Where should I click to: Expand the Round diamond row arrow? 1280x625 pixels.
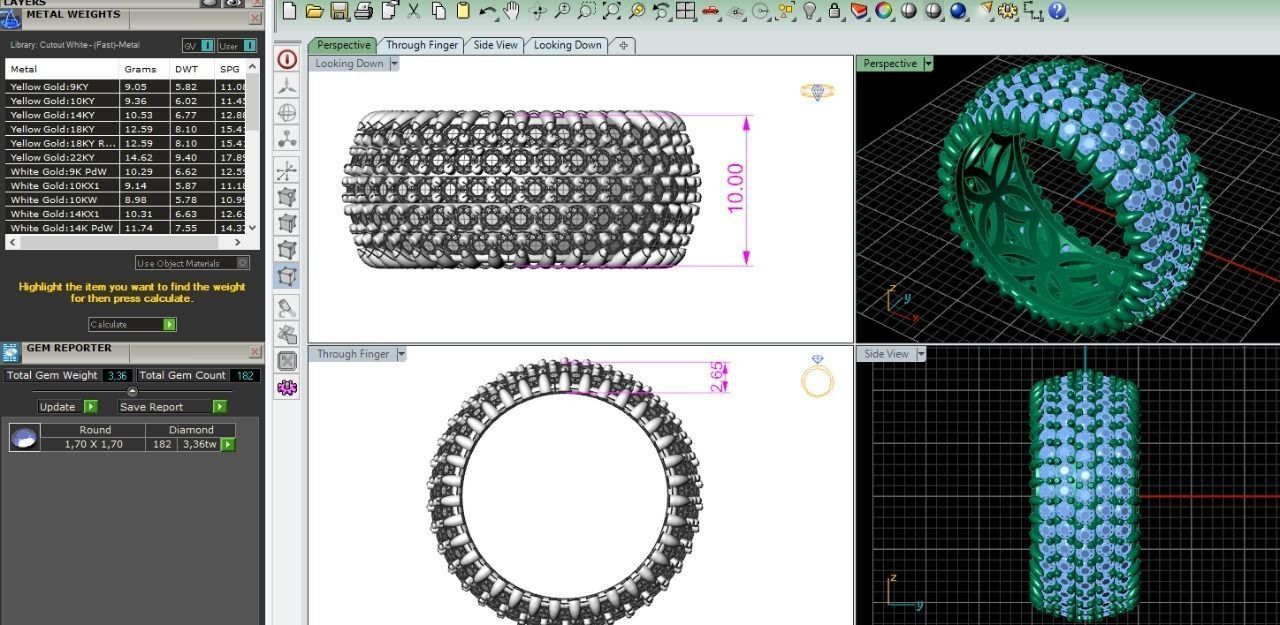tap(228, 444)
